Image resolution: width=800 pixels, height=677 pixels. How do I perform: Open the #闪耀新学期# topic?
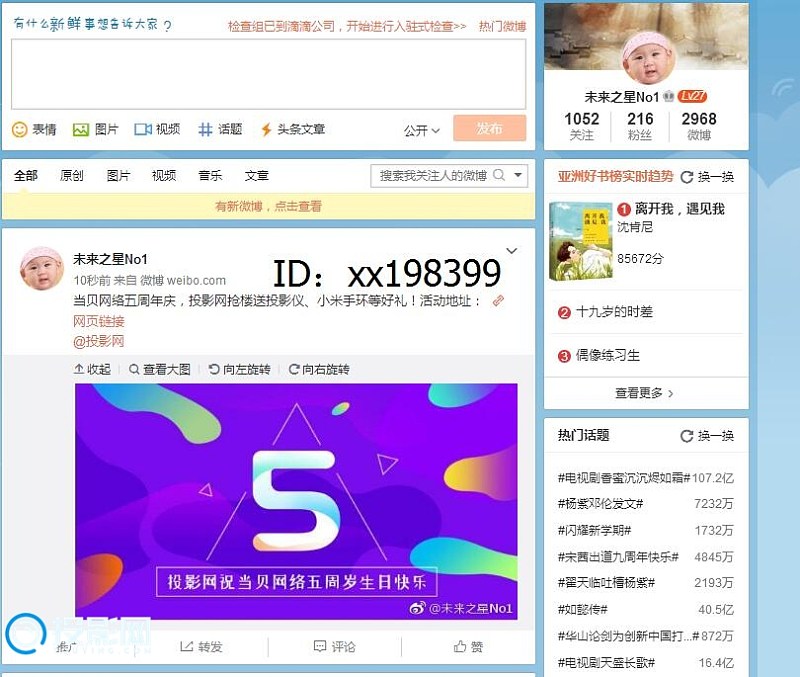[594, 531]
